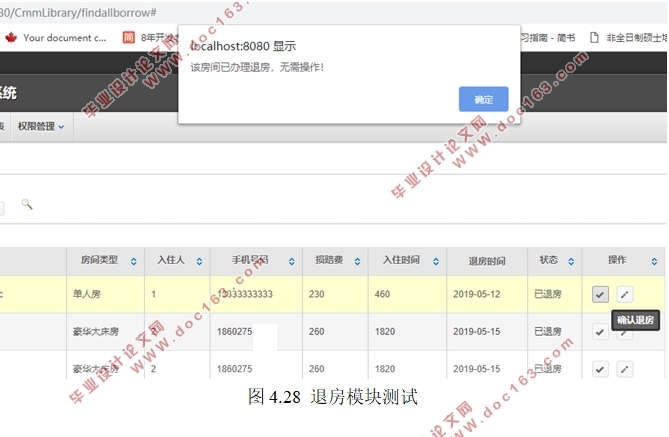Confirm checkout checkmark for first 豪华大床房 row
This screenshot has width=669, height=437.
point(600,332)
